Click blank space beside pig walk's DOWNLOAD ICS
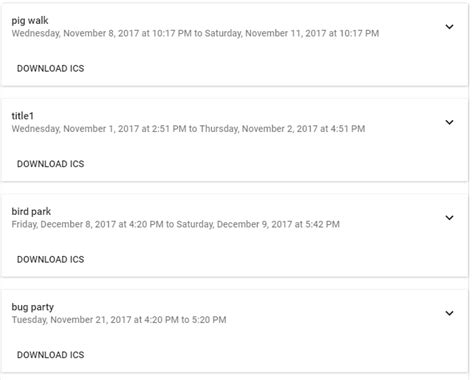The width and height of the screenshot is (474, 380). pos(267,68)
